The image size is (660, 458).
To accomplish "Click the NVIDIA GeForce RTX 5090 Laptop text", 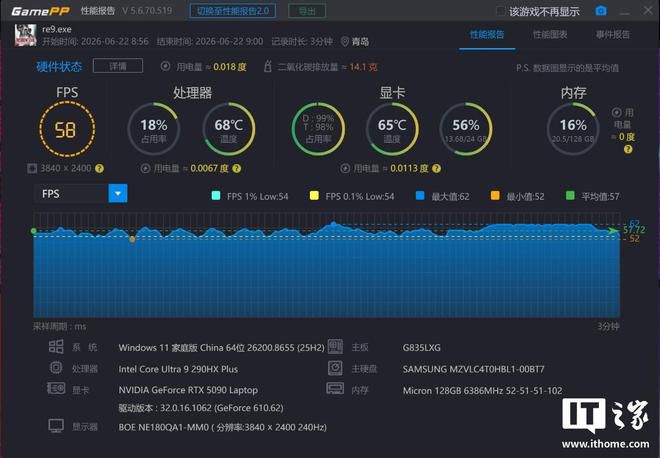I will click(188, 390).
